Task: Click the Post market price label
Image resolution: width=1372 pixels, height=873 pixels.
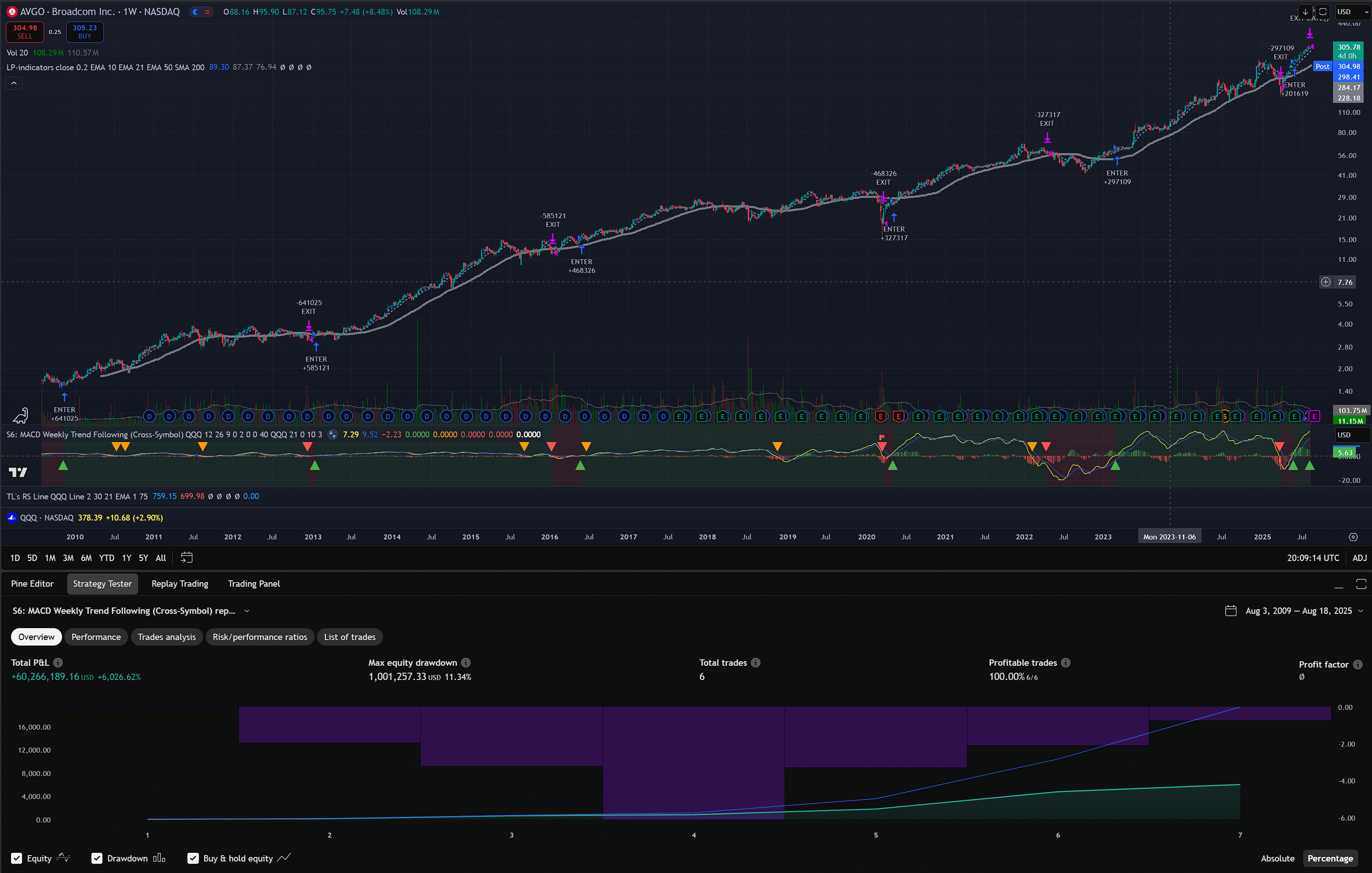Action: (1322, 66)
